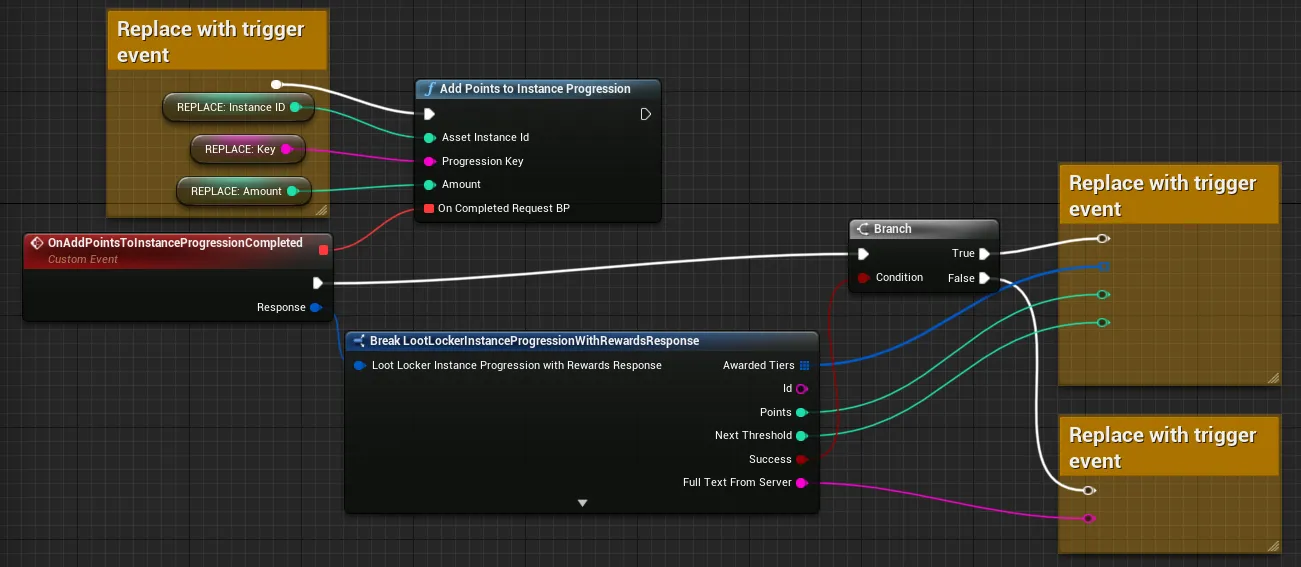Image resolution: width=1301 pixels, height=567 pixels.
Task: Select the upper-left Replace with trigger event comment
Action: pos(218,41)
